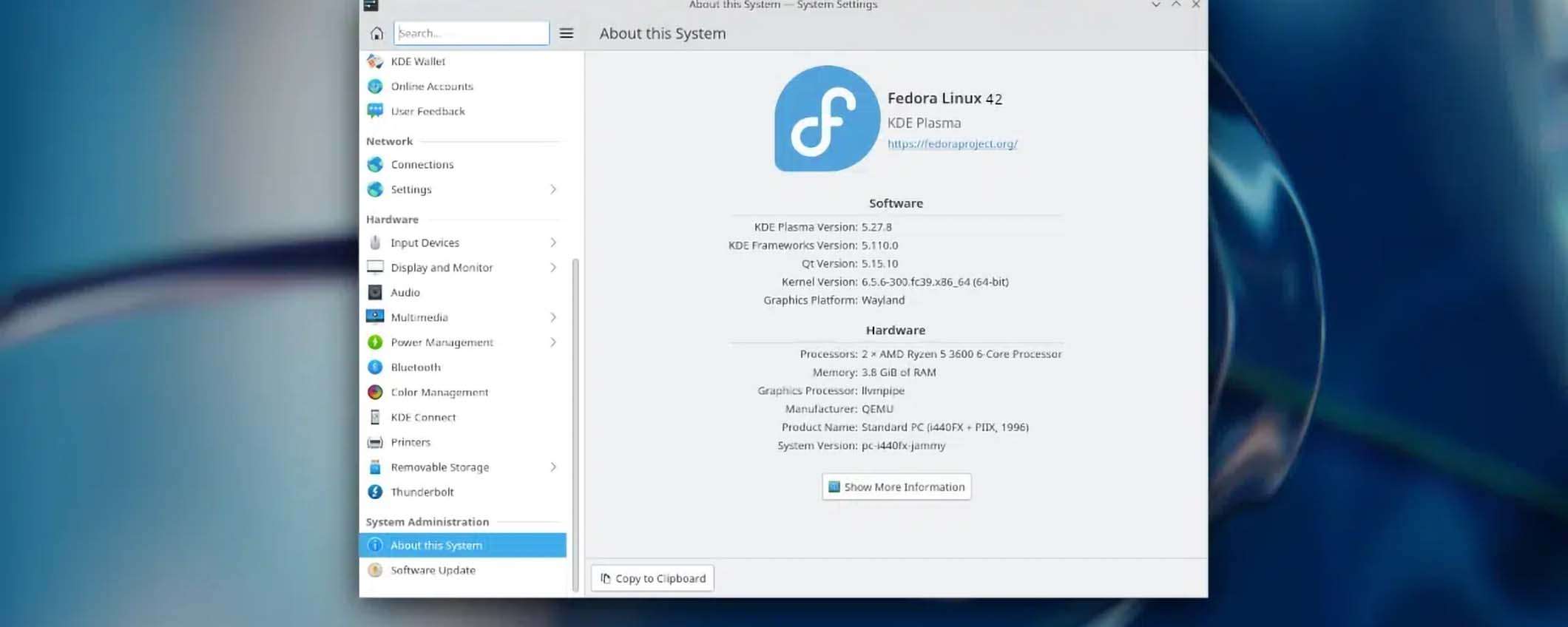Click the Fedora Linux 42 heading

pyautogui.click(x=944, y=98)
